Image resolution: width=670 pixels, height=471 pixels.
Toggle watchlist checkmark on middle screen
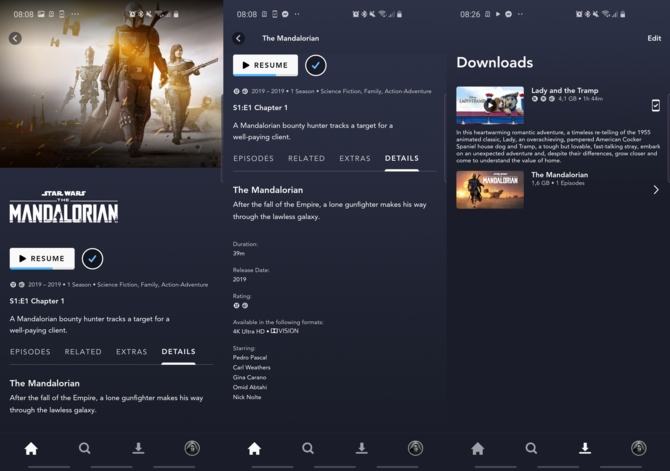click(x=316, y=65)
